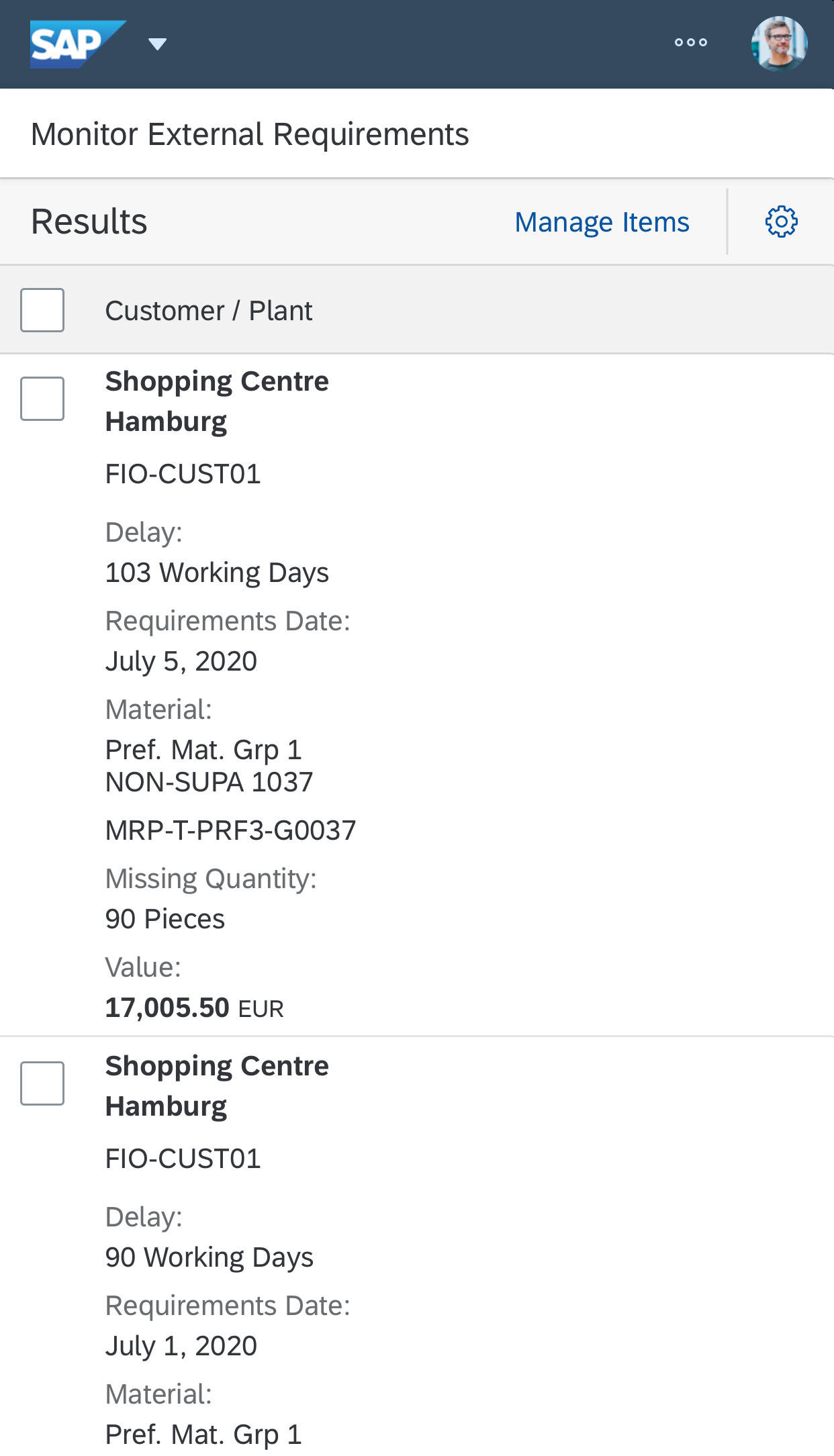Open the second Shopping Centre Hamburg entry title
The image size is (834, 1456).
click(217, 1085)
